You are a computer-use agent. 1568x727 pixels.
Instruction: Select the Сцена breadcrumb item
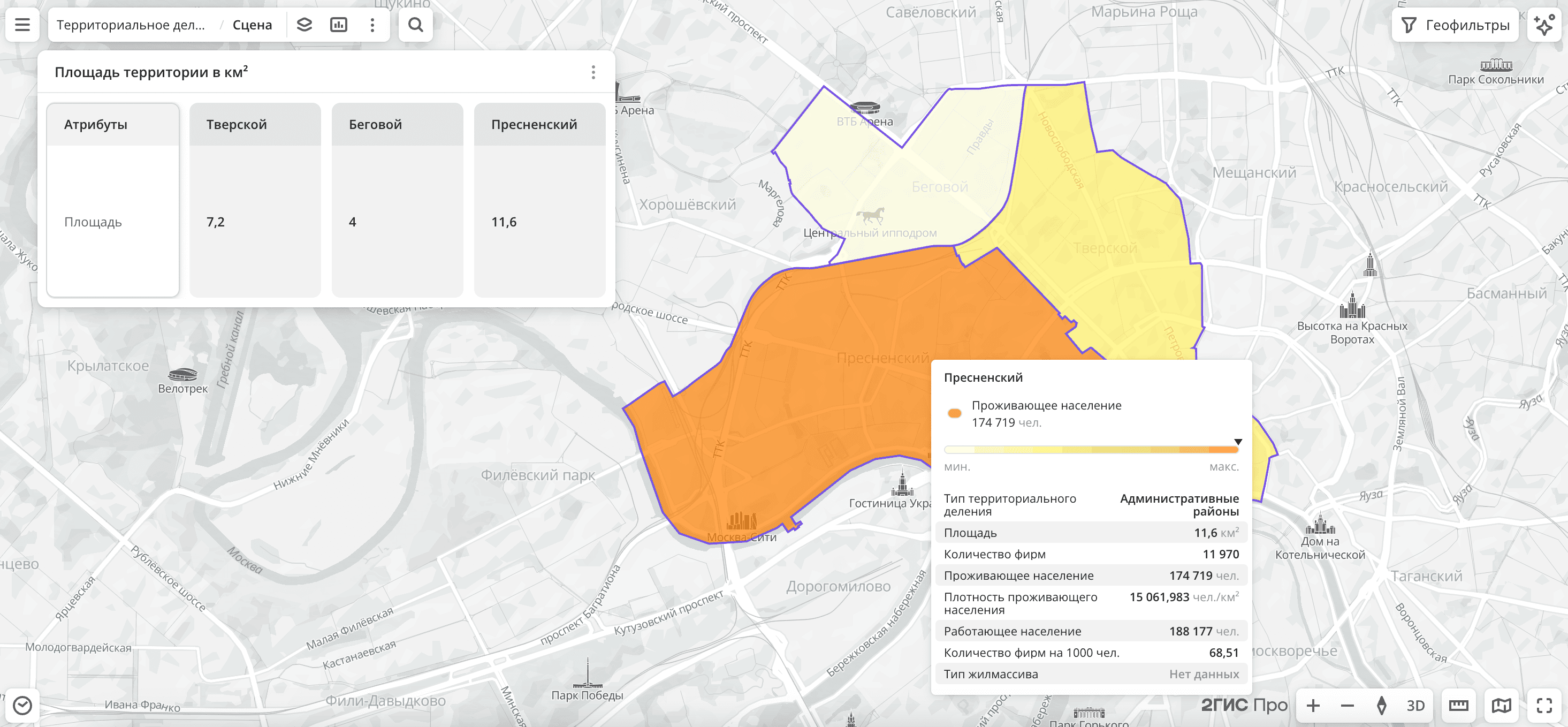tap(252, 25)
